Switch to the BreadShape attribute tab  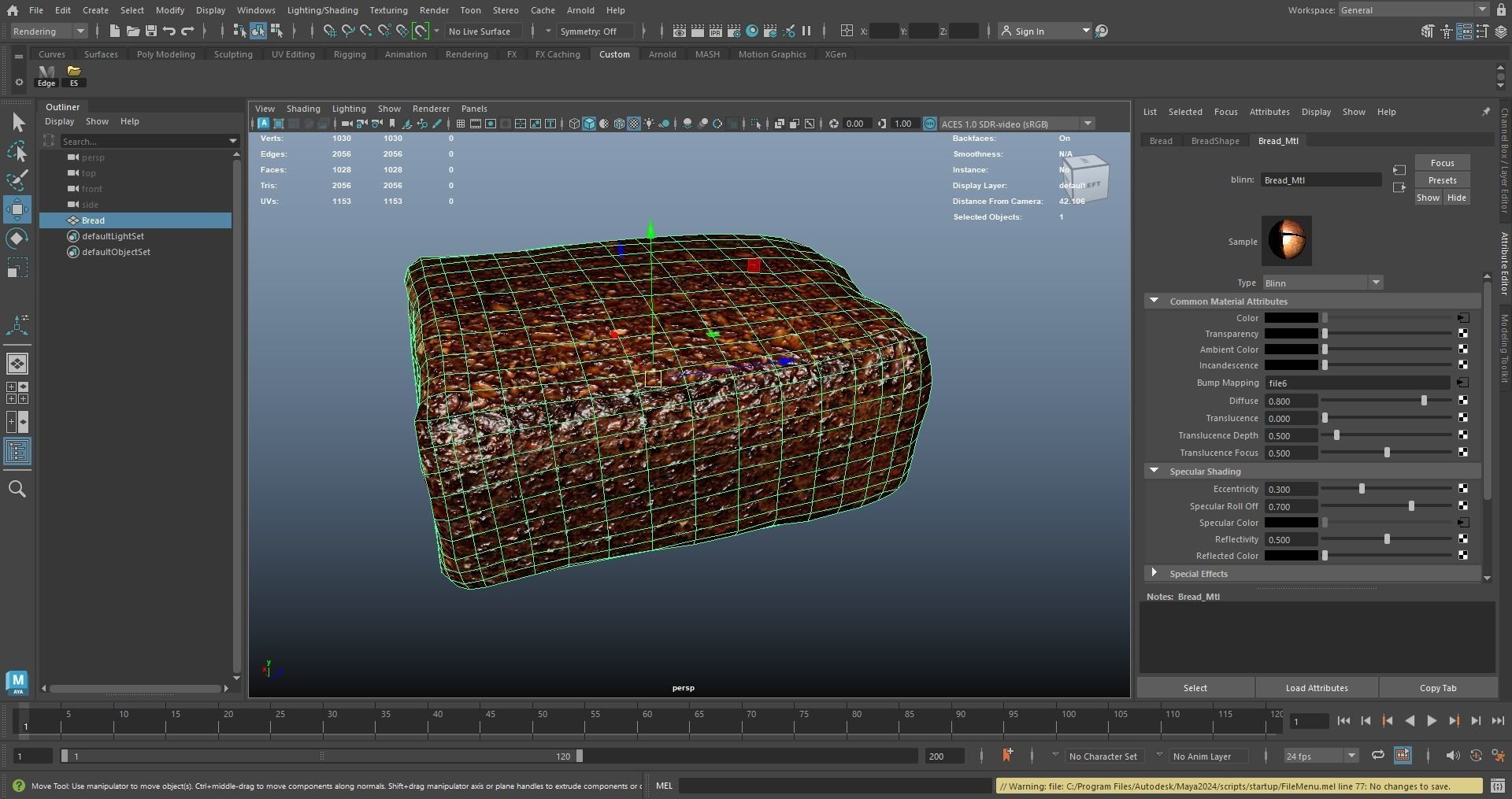coord(1215,141)
